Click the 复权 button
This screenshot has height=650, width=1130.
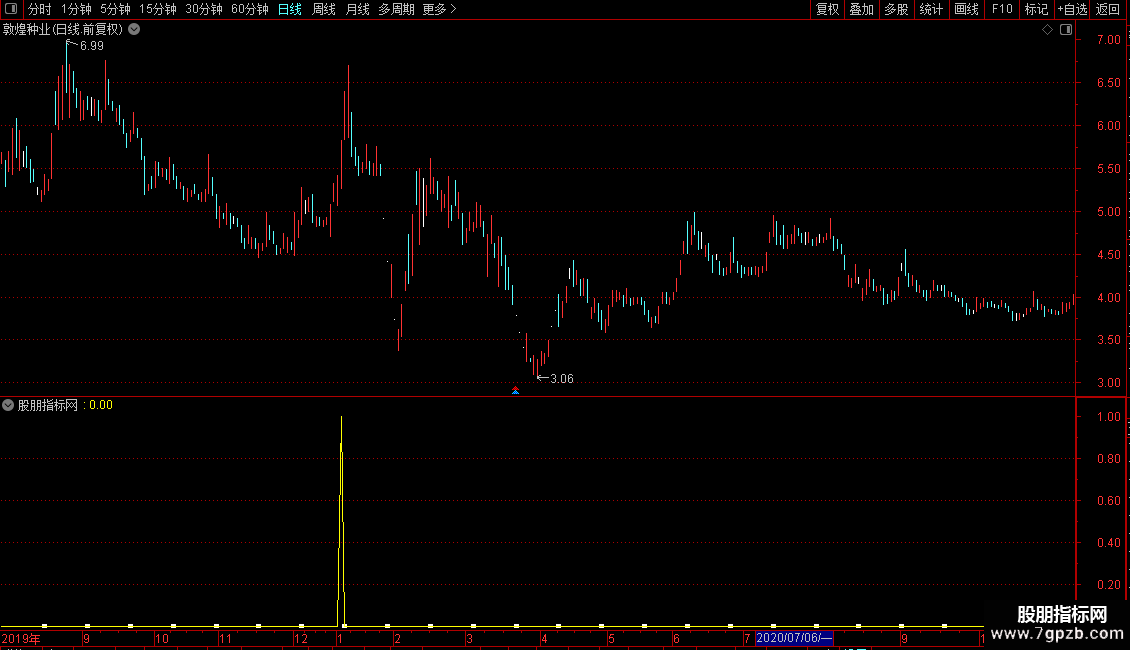point(827,9)
